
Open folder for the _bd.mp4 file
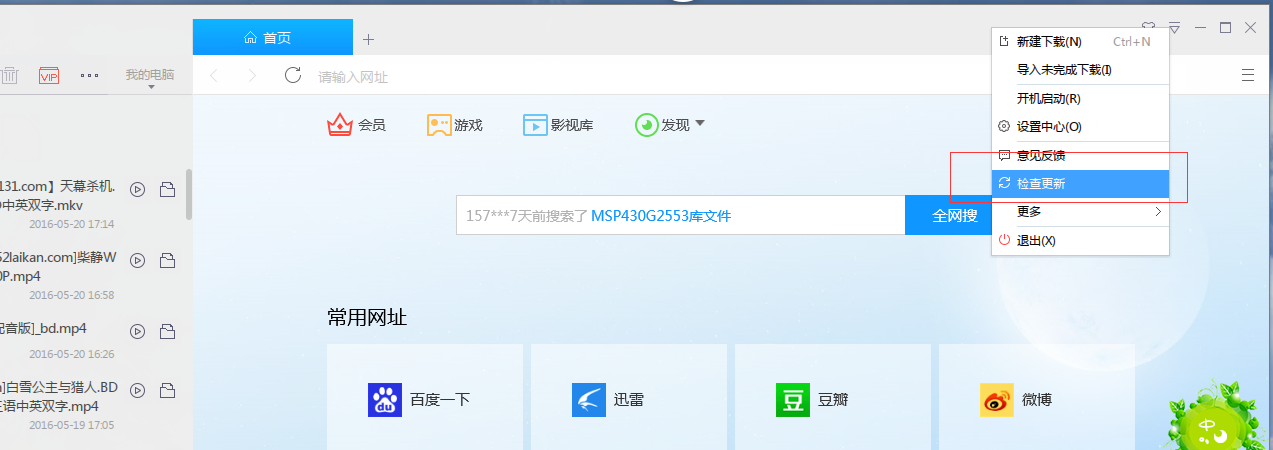point(168,330)
